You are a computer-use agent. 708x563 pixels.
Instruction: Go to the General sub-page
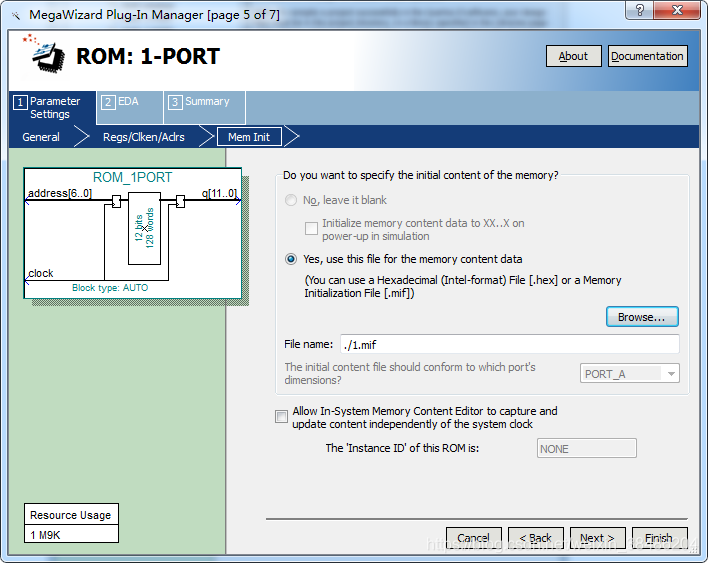click(x=41, y=137)
